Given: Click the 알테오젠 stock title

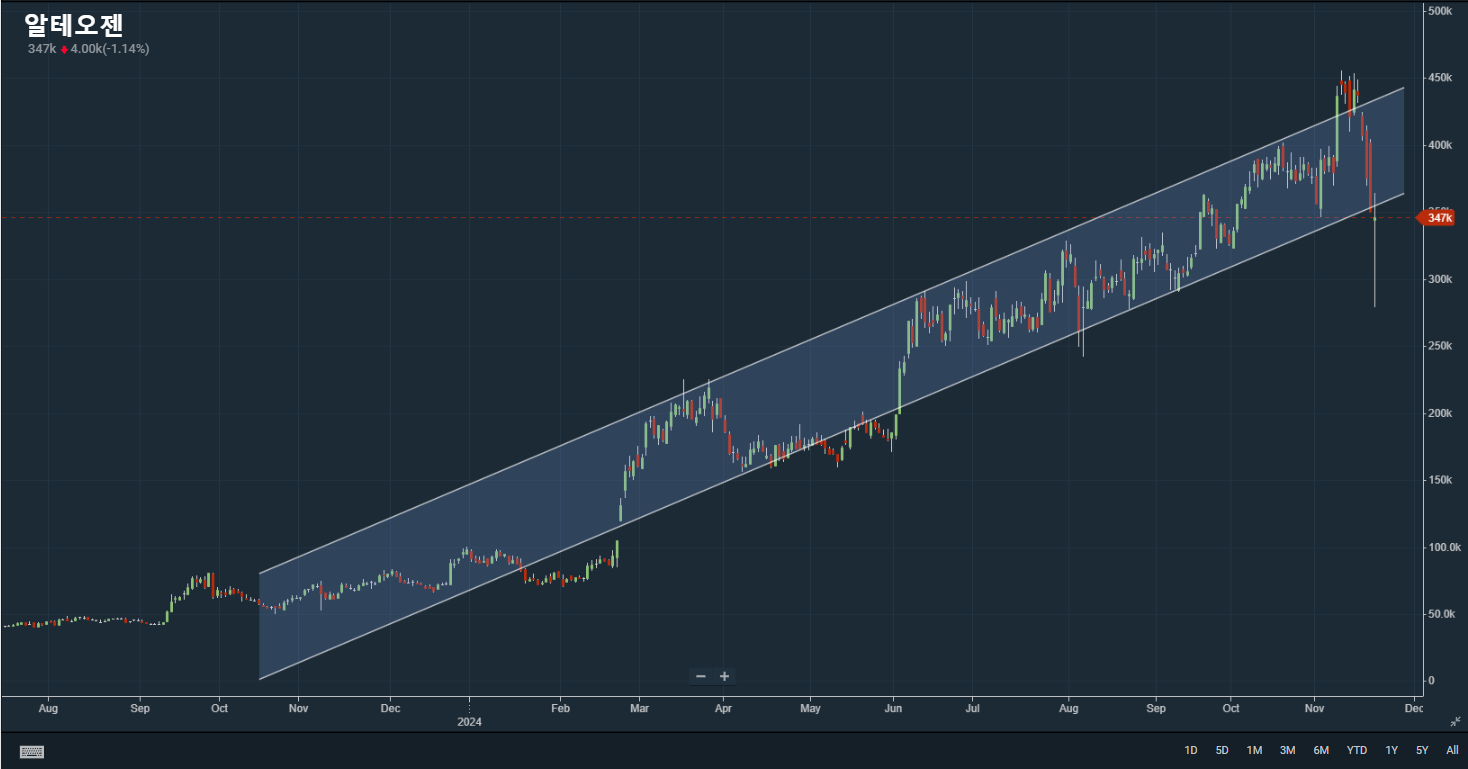Looking at the screenshot, I should 74,26.
